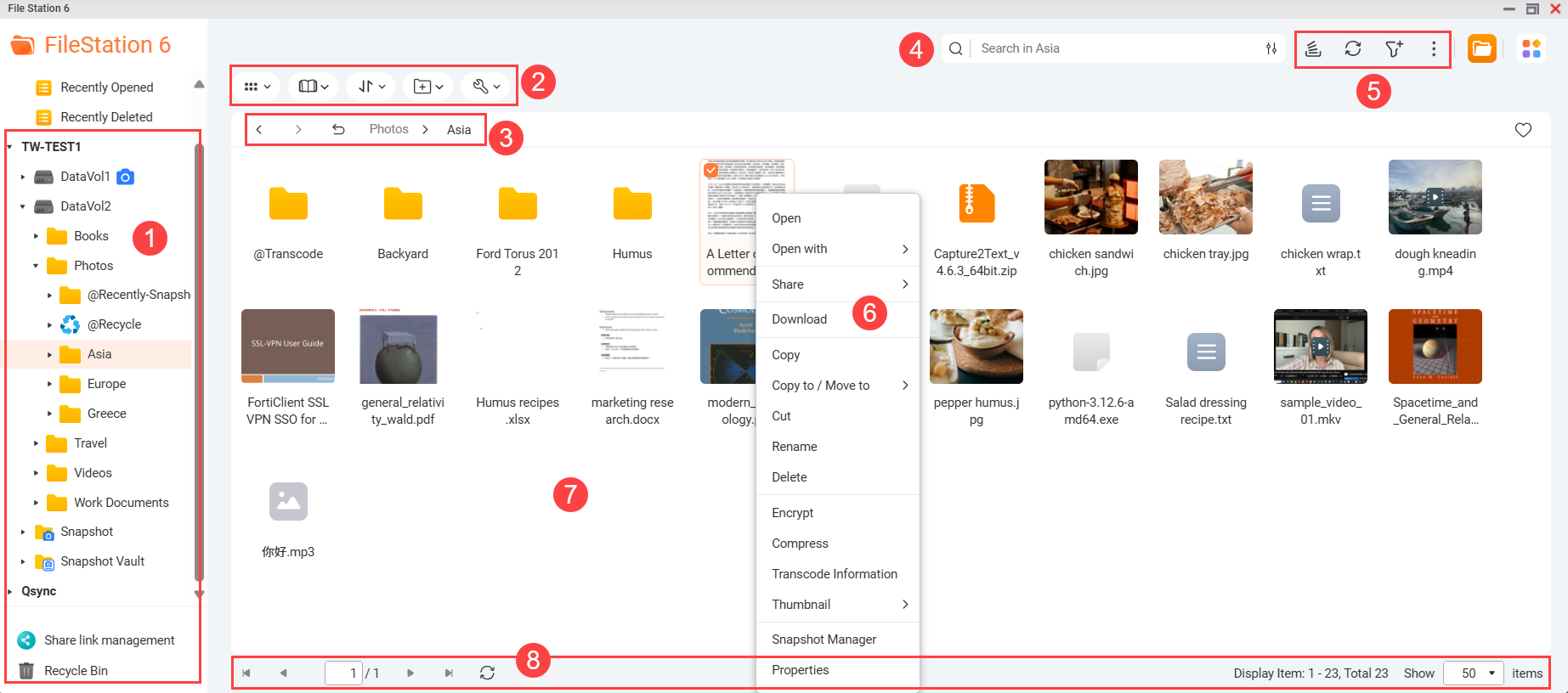Collapse the DataVol2 volume
The width and height of the screenshot is (1568, 693).
point(23,206)
